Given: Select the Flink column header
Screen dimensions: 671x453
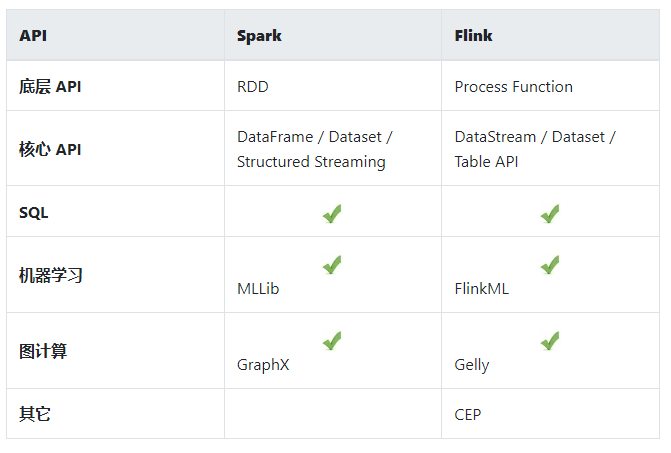Looking at the screenshot, I should 473,36.
